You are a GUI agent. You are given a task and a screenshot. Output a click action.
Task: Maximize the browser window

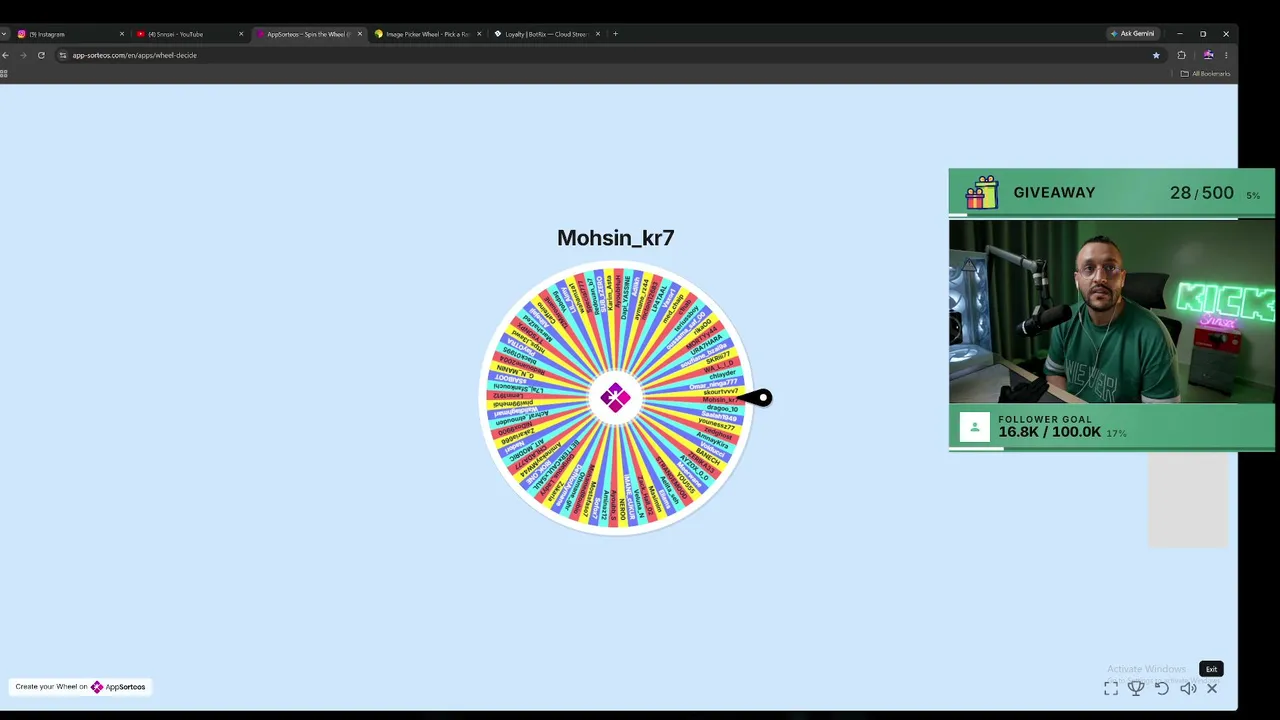point(1203,34)
